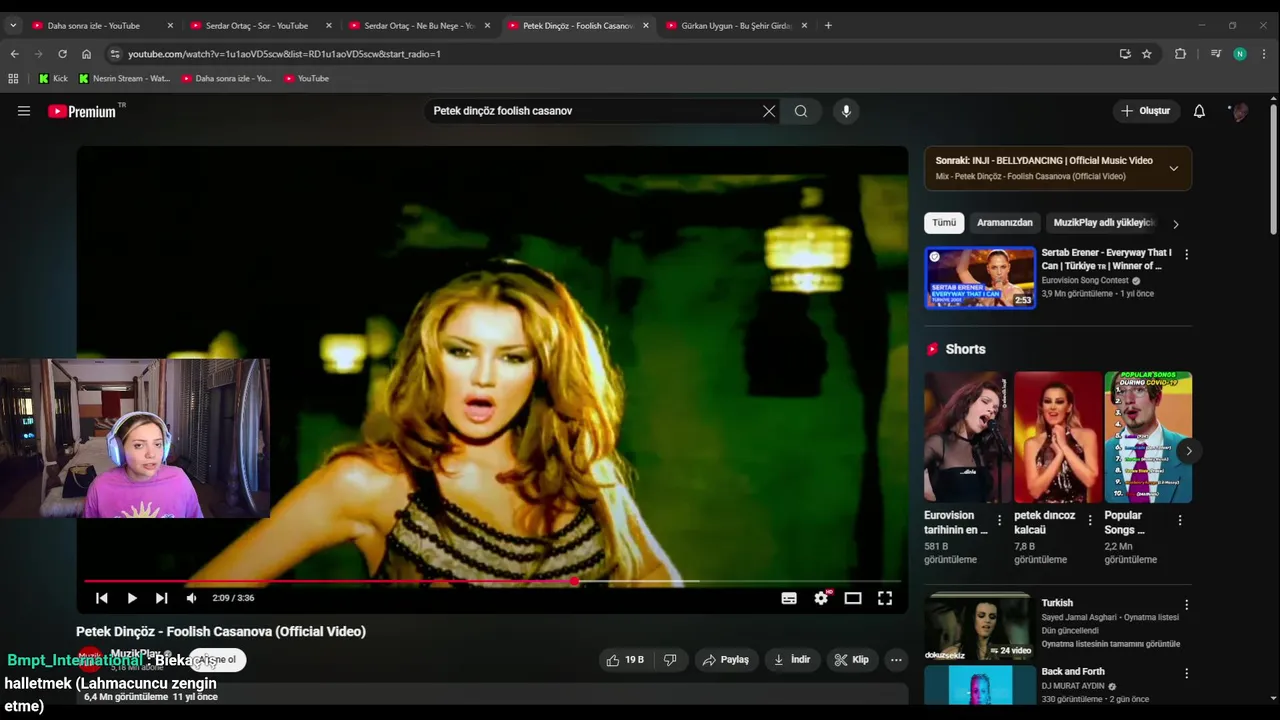Open petek dincoz kalcaü short
The height and width of the screenshot is (720, 1280).
point(1058,437)
